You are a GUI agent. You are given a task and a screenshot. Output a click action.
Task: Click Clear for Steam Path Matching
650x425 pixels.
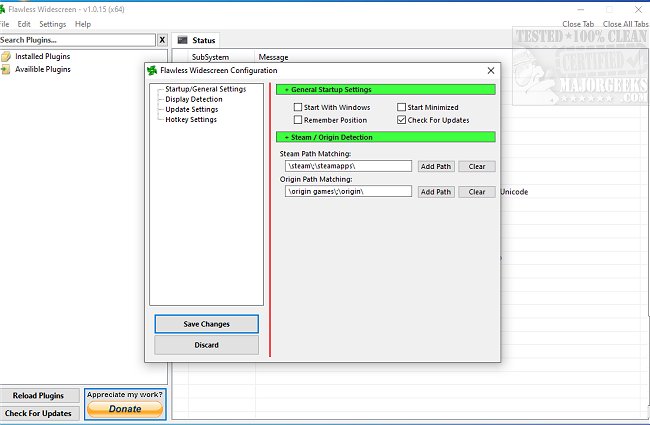[477, 166]
